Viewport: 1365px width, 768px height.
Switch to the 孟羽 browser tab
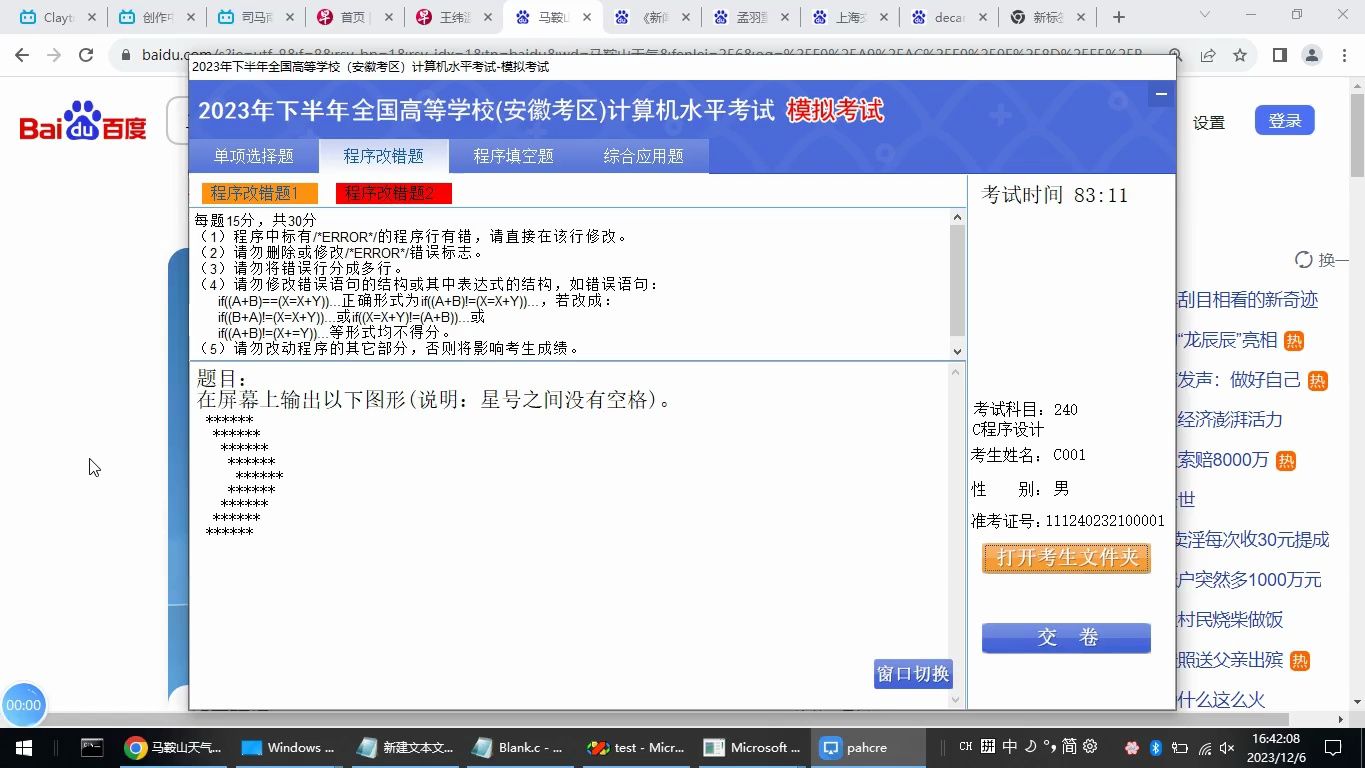pyautogui.click(x=751, y=17)
